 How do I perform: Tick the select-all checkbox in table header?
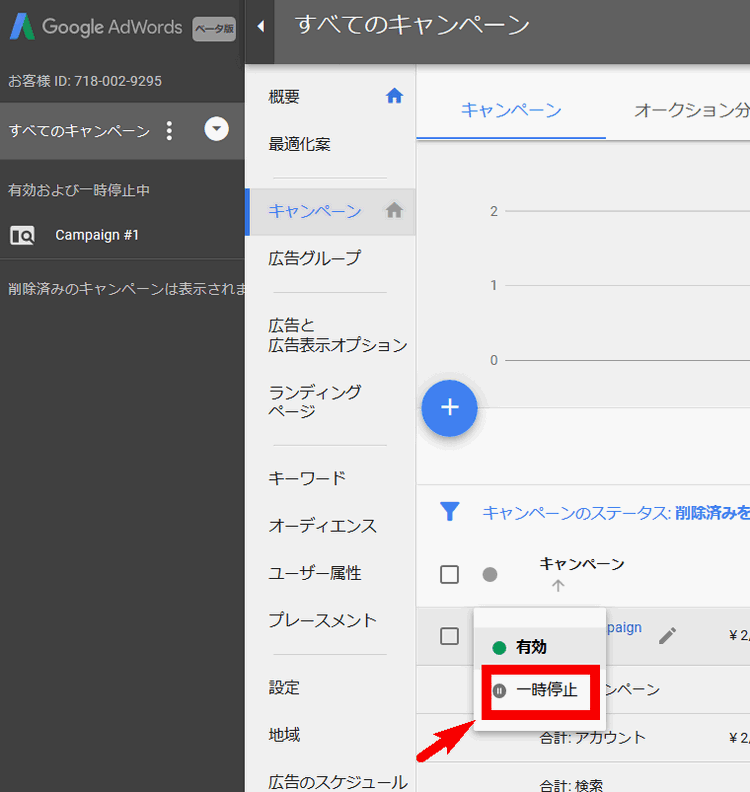pyautogui.click(x=449, y=575)
